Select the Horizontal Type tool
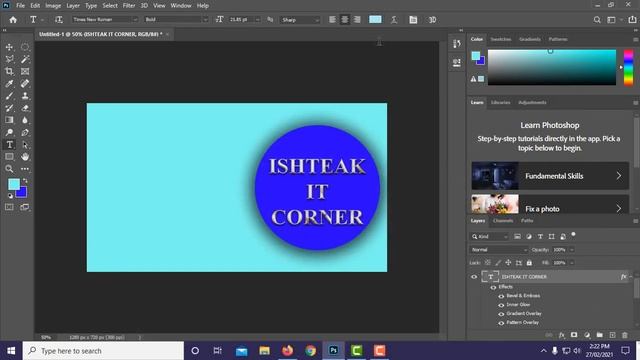 point(9,144)
